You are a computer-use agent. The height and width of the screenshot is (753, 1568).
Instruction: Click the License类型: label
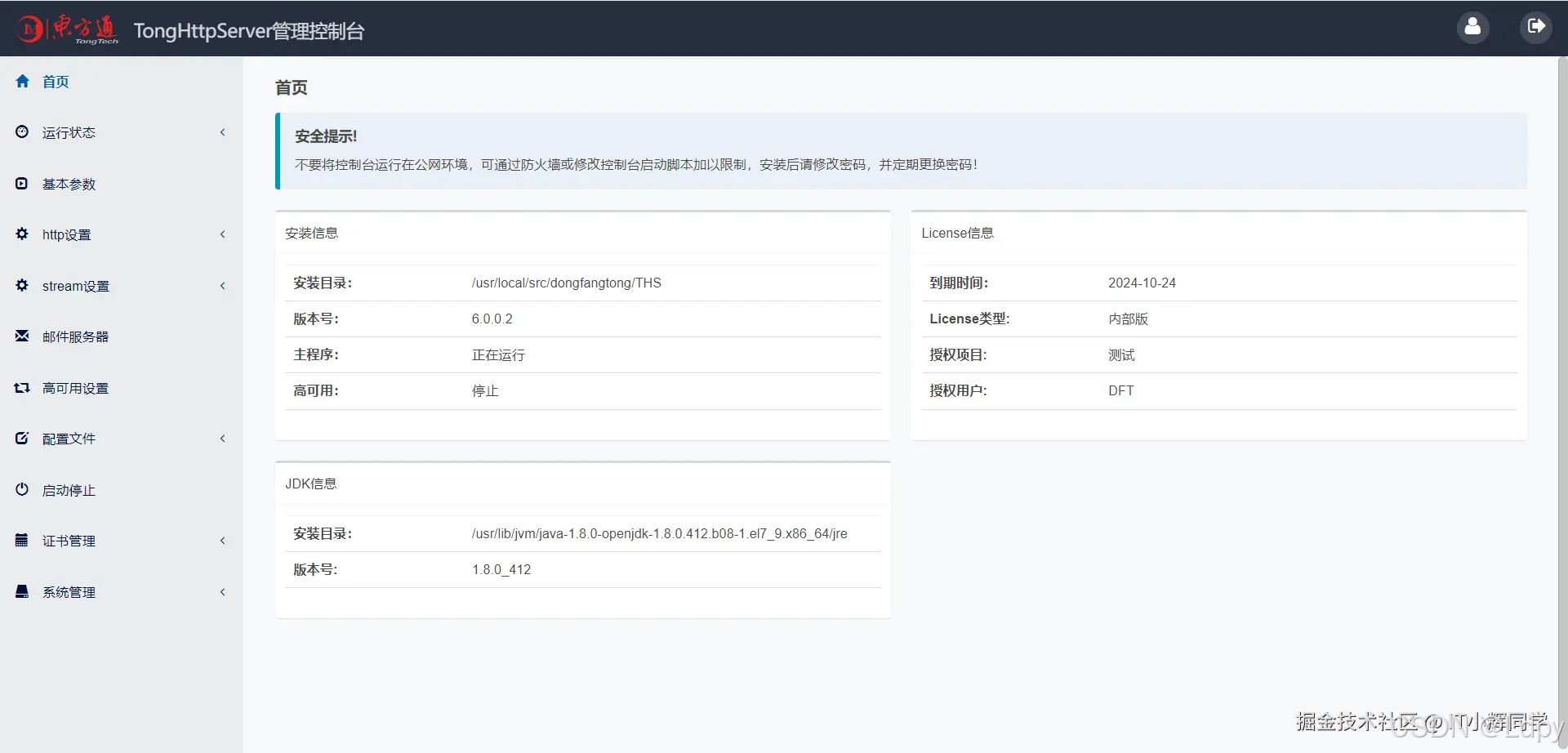coord(969,319)
